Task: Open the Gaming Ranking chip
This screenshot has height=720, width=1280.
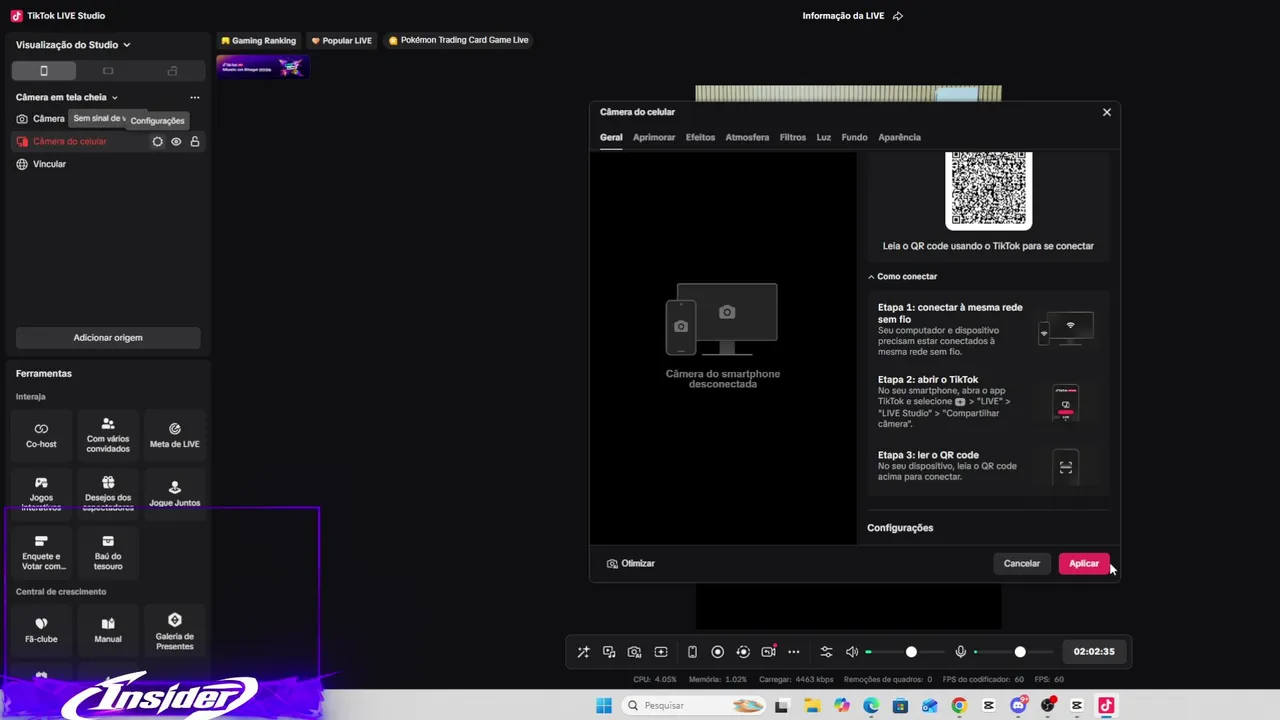Action: tap(259, 41)
